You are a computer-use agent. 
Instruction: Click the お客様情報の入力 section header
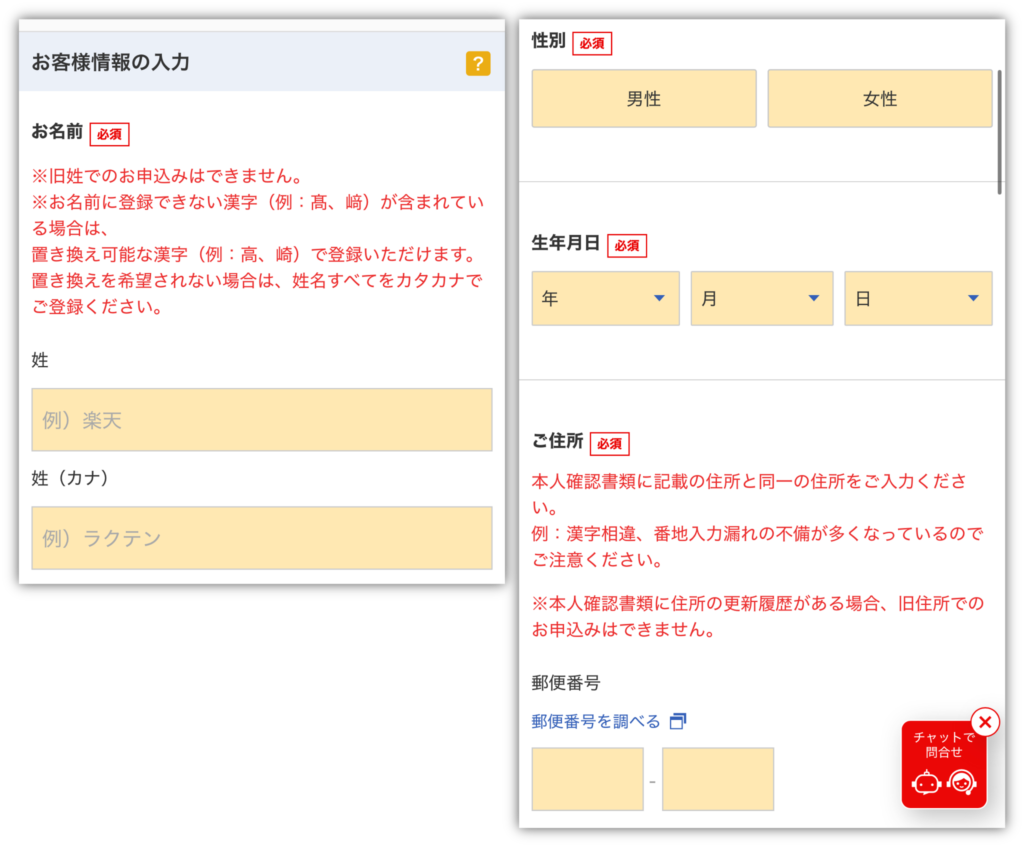click(111, 63)
